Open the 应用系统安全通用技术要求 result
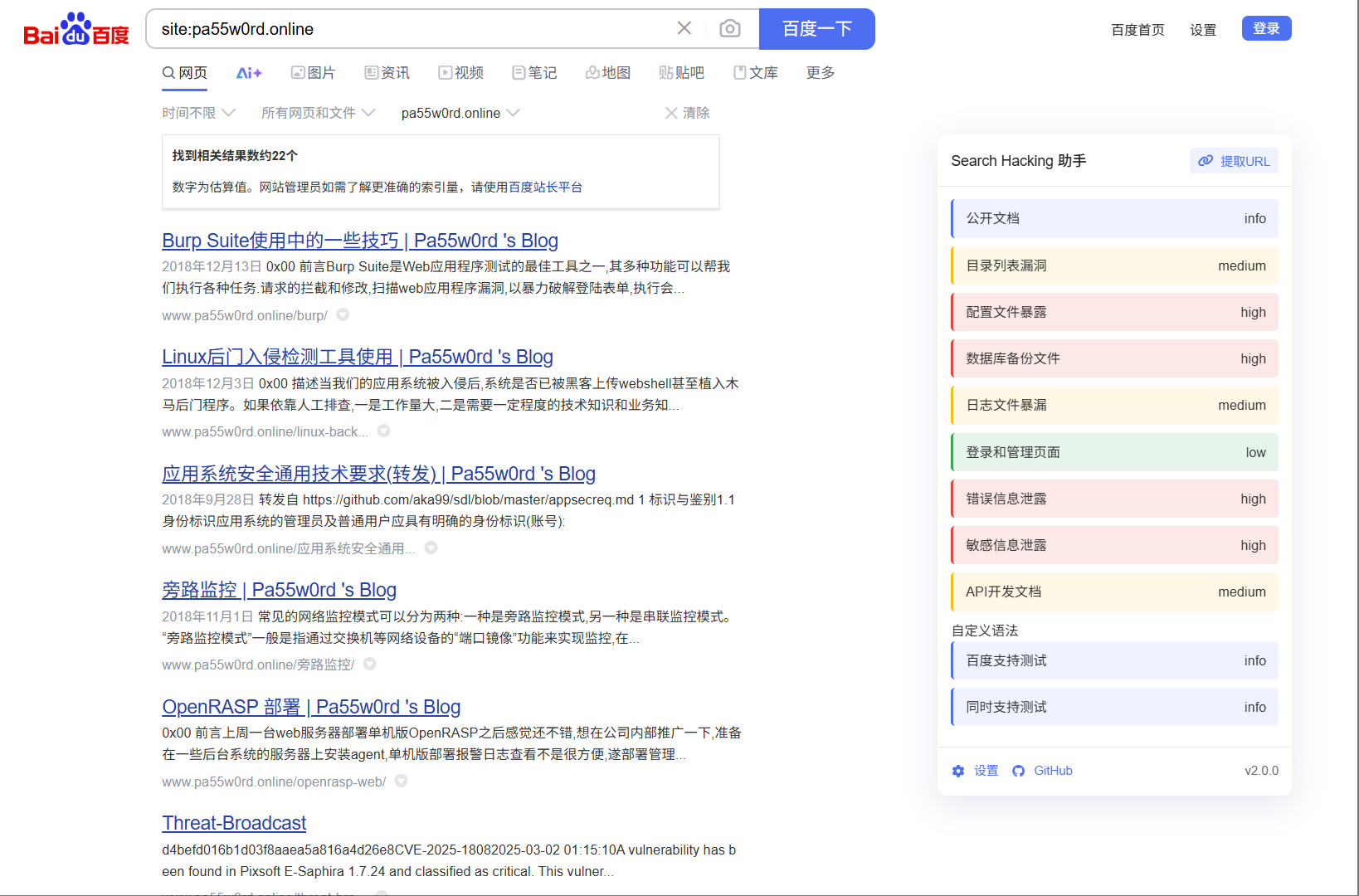Screen dimensions: 1359x896 click(378, 474)
